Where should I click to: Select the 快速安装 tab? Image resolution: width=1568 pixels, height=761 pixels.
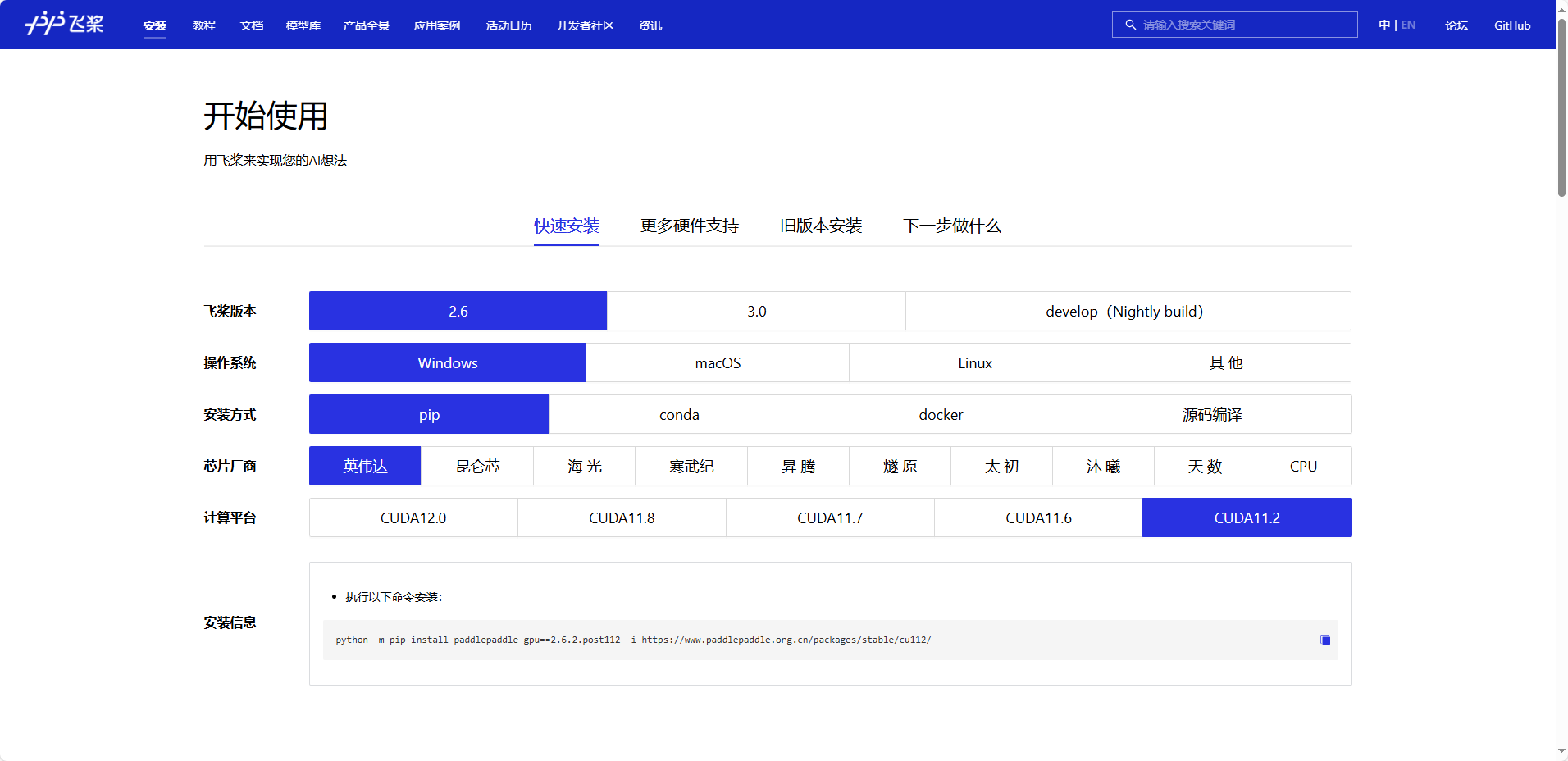pyautogui.click(x=567, y=226)
